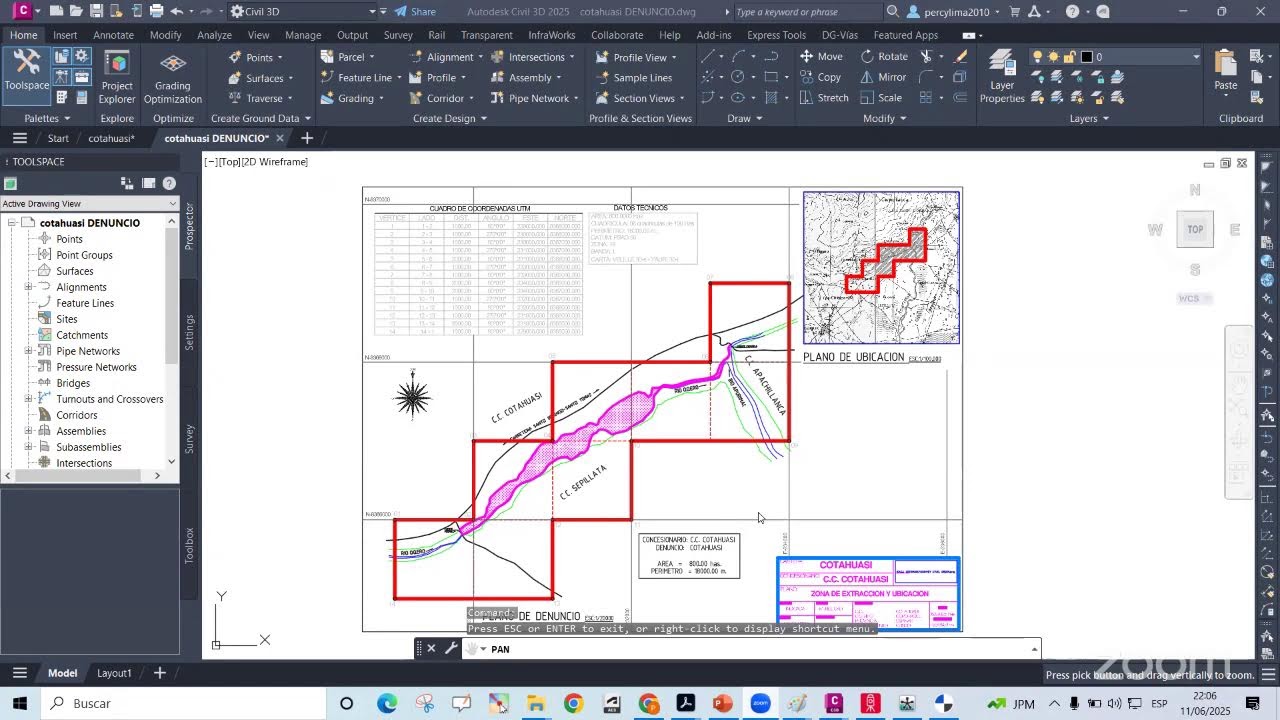Click the TOP face of ViewCube
The image size is (1280, 720).
[1195, 229]
